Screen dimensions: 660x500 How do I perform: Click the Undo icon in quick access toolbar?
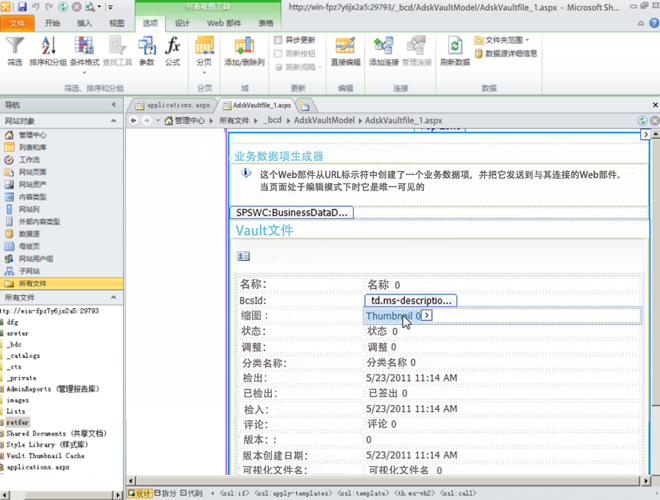click(36, 7)
